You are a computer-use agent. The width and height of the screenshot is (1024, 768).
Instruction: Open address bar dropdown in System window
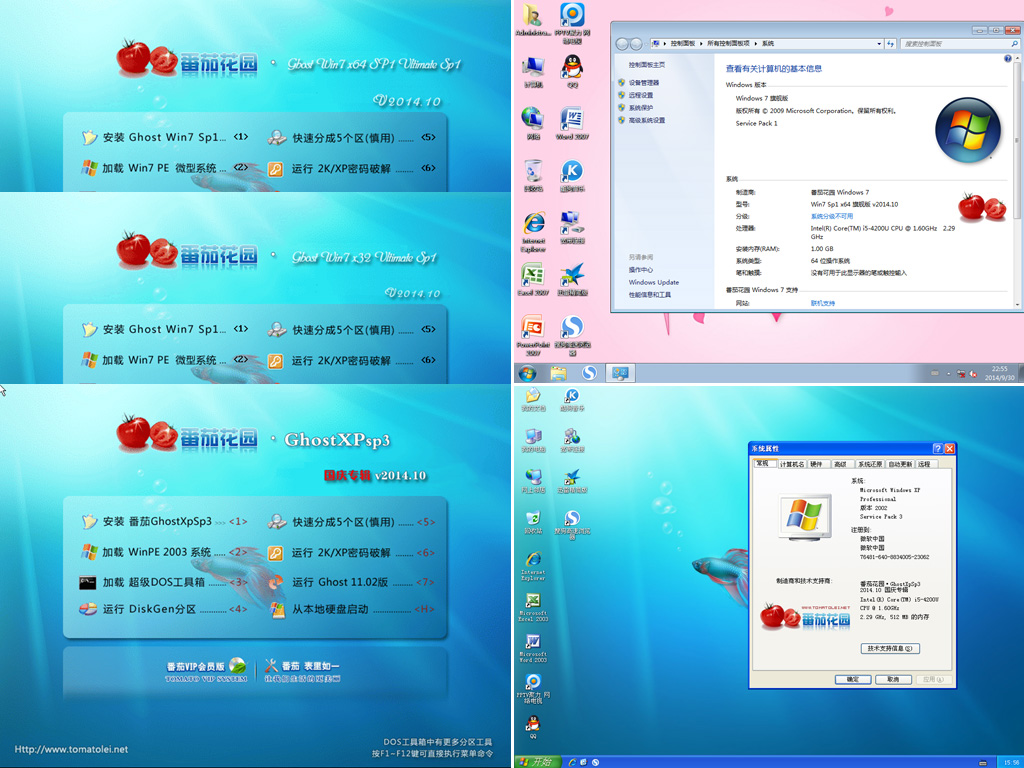[x=879, y=44]
